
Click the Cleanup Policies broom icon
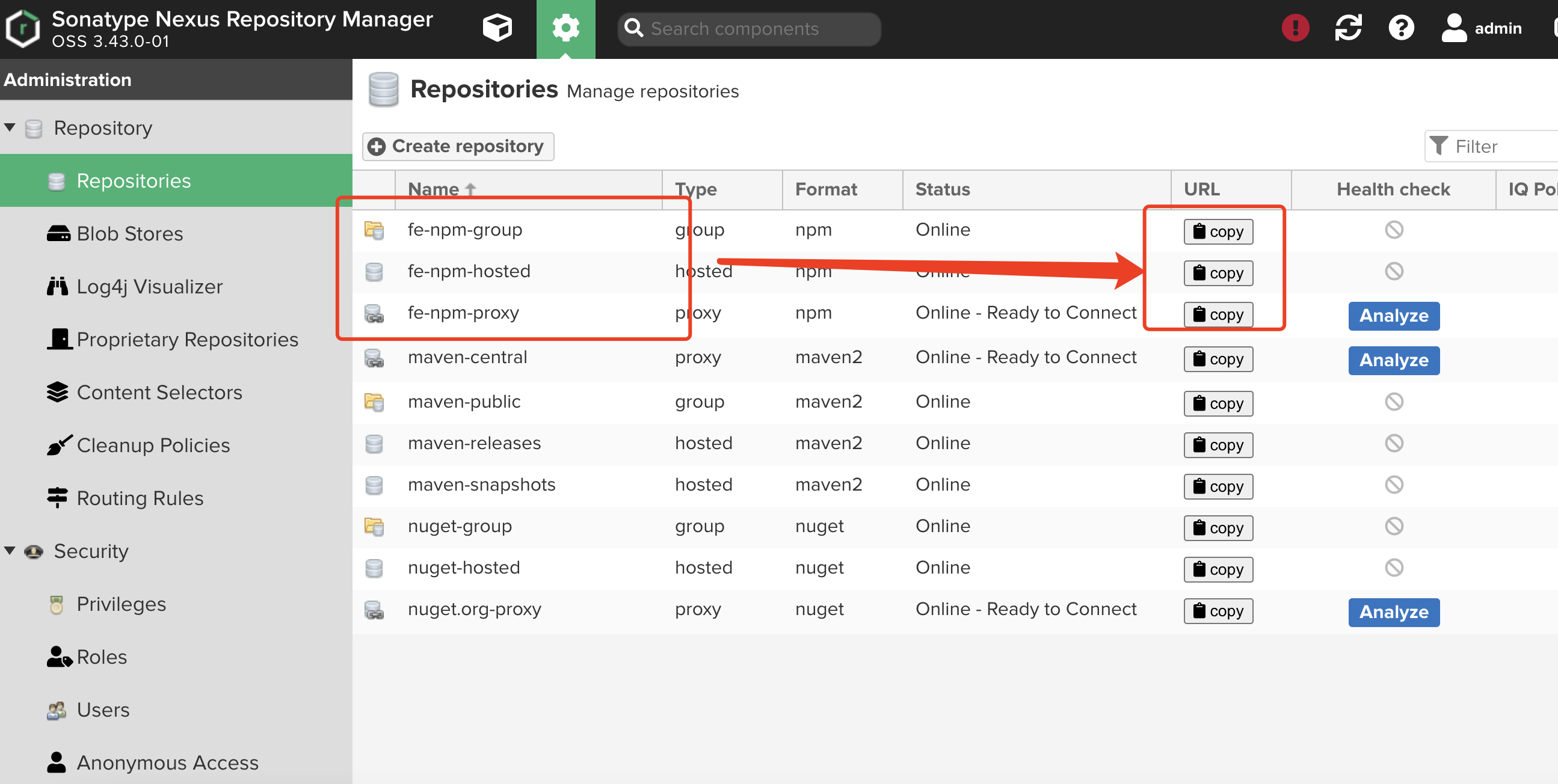coord(60,445)
